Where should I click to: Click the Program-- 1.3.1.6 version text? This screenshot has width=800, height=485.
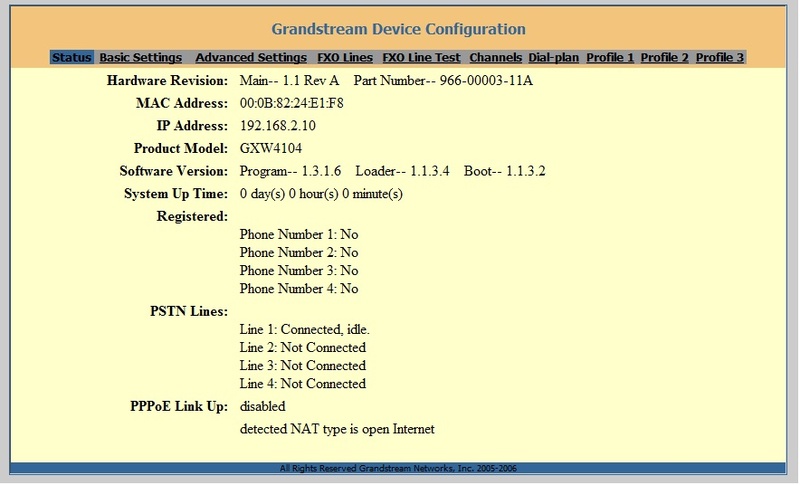[x=290, y=171]
